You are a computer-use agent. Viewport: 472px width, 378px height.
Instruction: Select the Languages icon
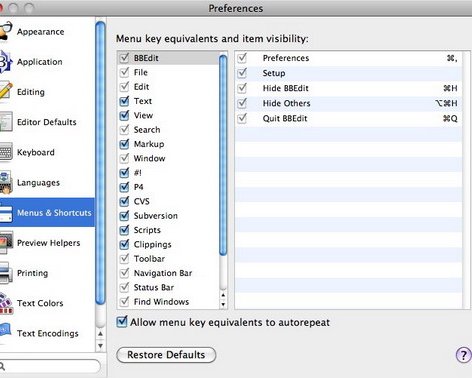6,182
